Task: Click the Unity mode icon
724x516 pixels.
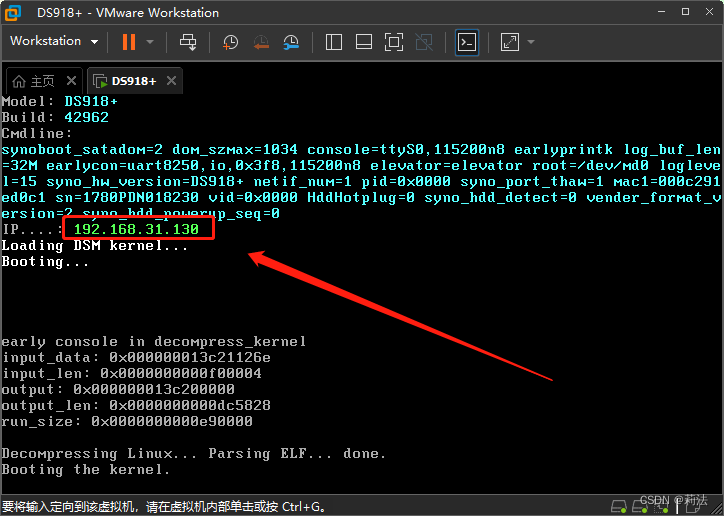Action: point(424,42)
